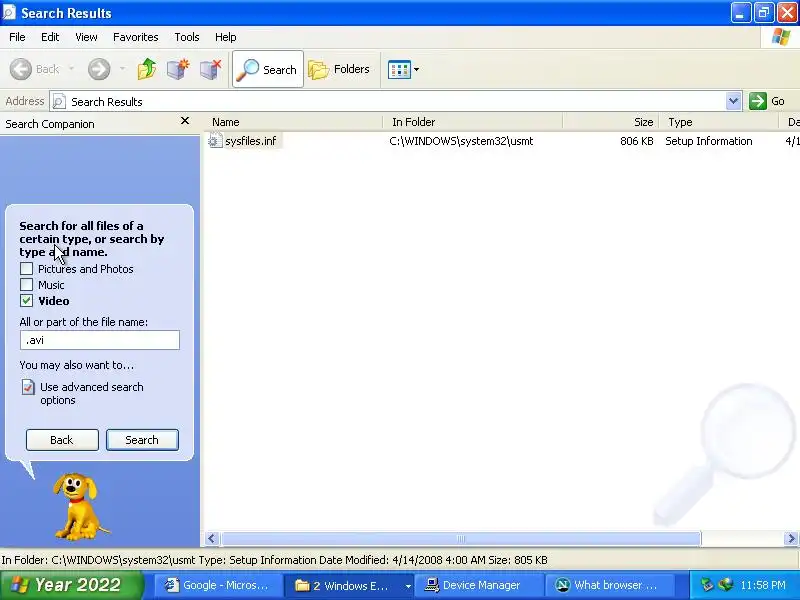The width and height of the screenshot is (800, 600).
Task: Check the Pictures and Photos box
Action: point(27,268)
